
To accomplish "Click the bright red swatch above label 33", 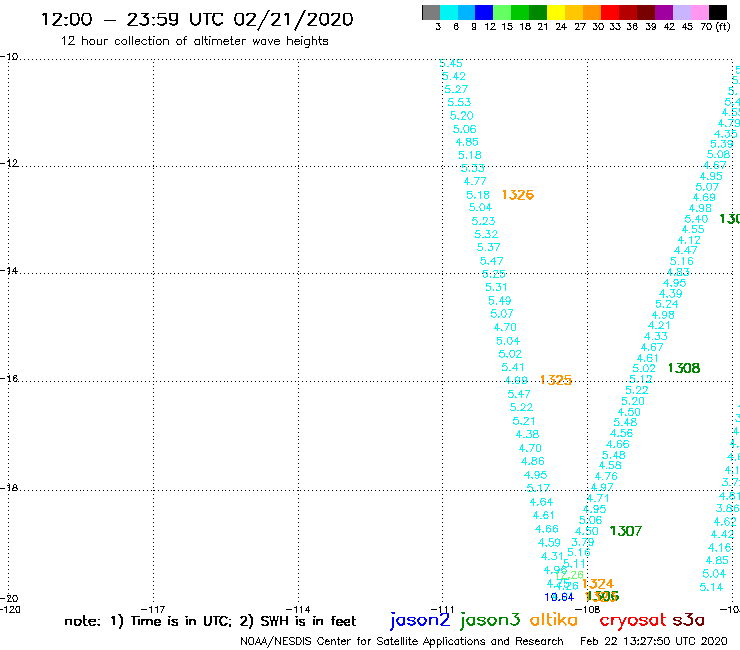I will (610, 12).
